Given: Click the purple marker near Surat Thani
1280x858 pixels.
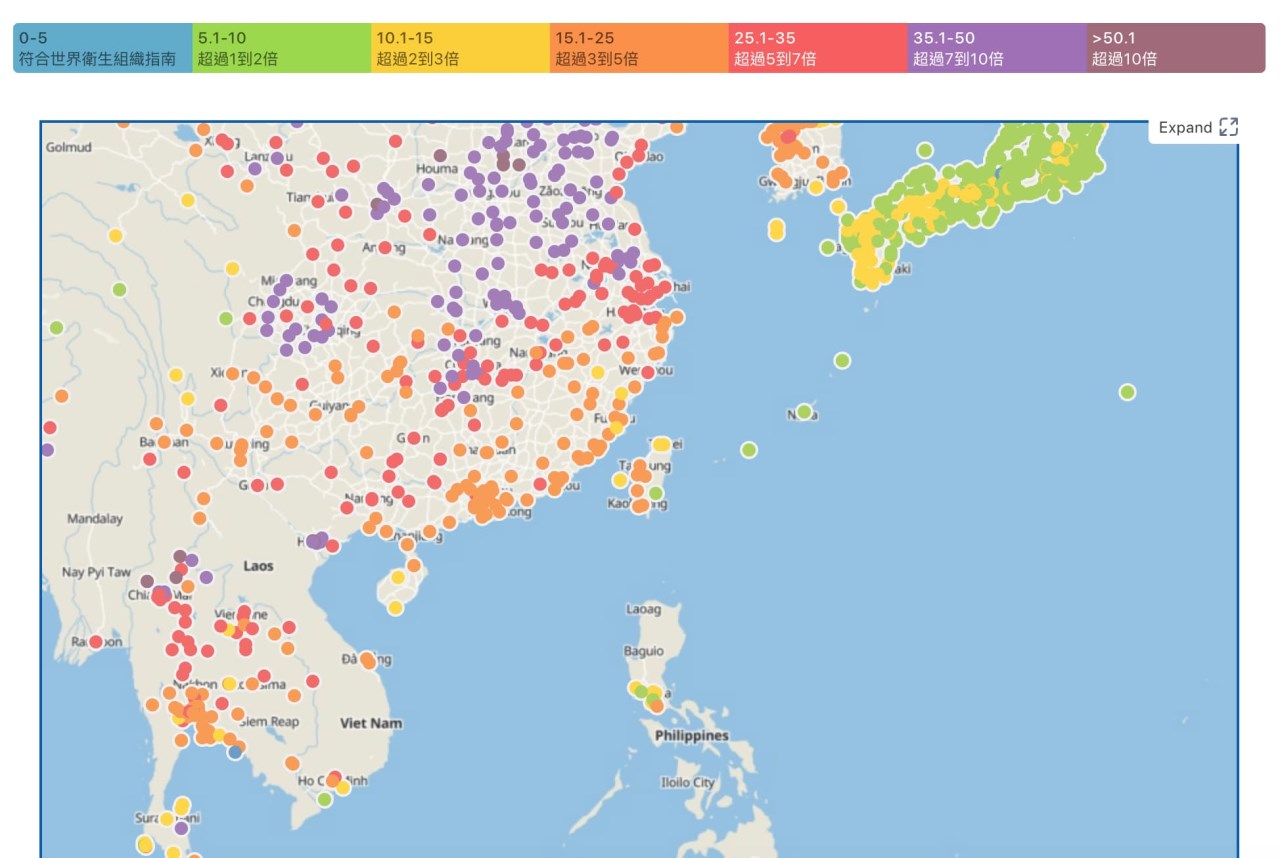Looking at the screenshot, I should 181,828.
